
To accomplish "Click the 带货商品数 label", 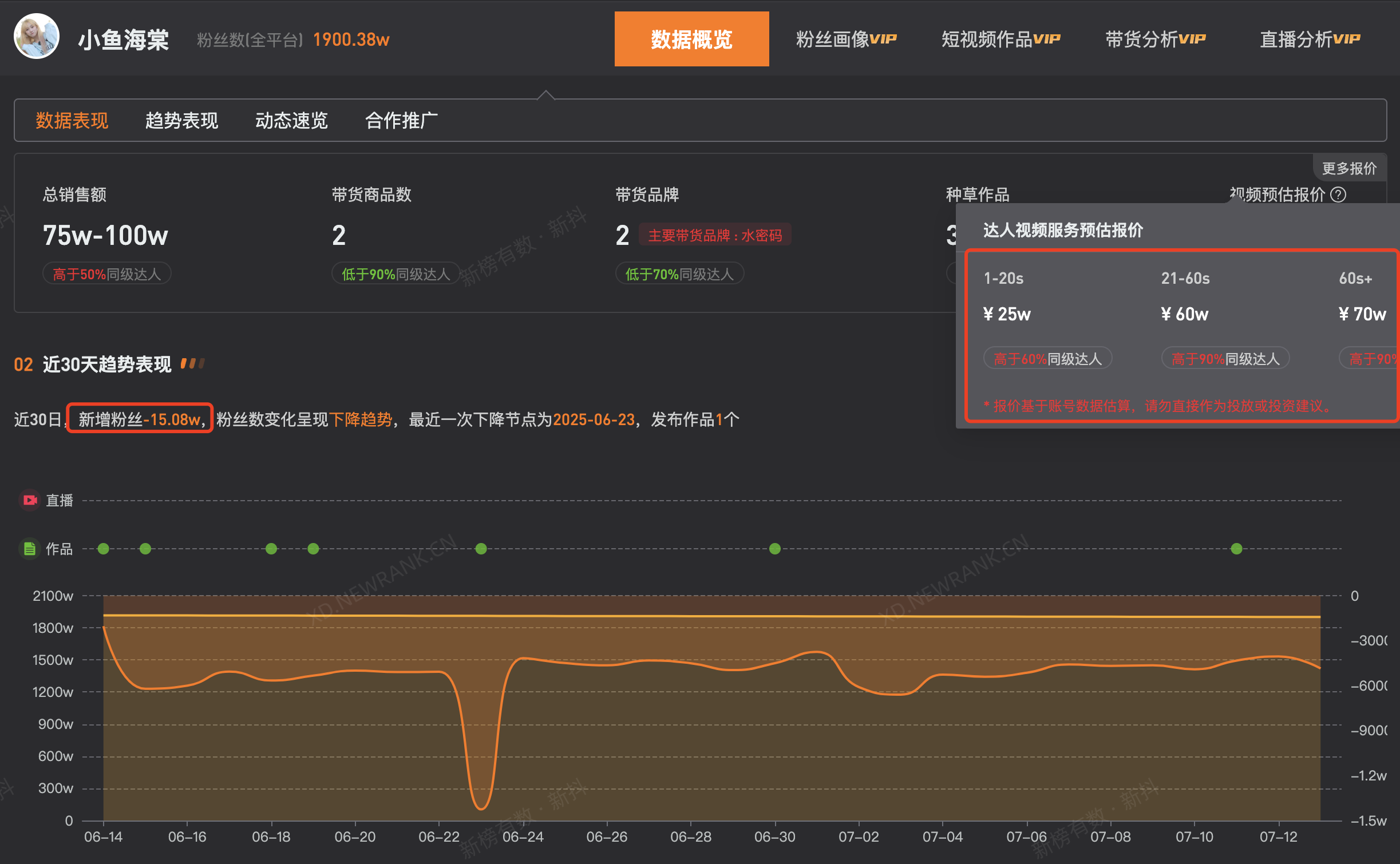I will pos(371,195).
